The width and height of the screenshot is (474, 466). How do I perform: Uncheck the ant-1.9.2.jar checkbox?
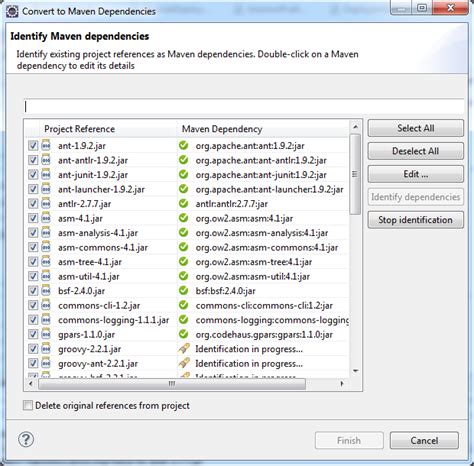(x=33, y=146)
